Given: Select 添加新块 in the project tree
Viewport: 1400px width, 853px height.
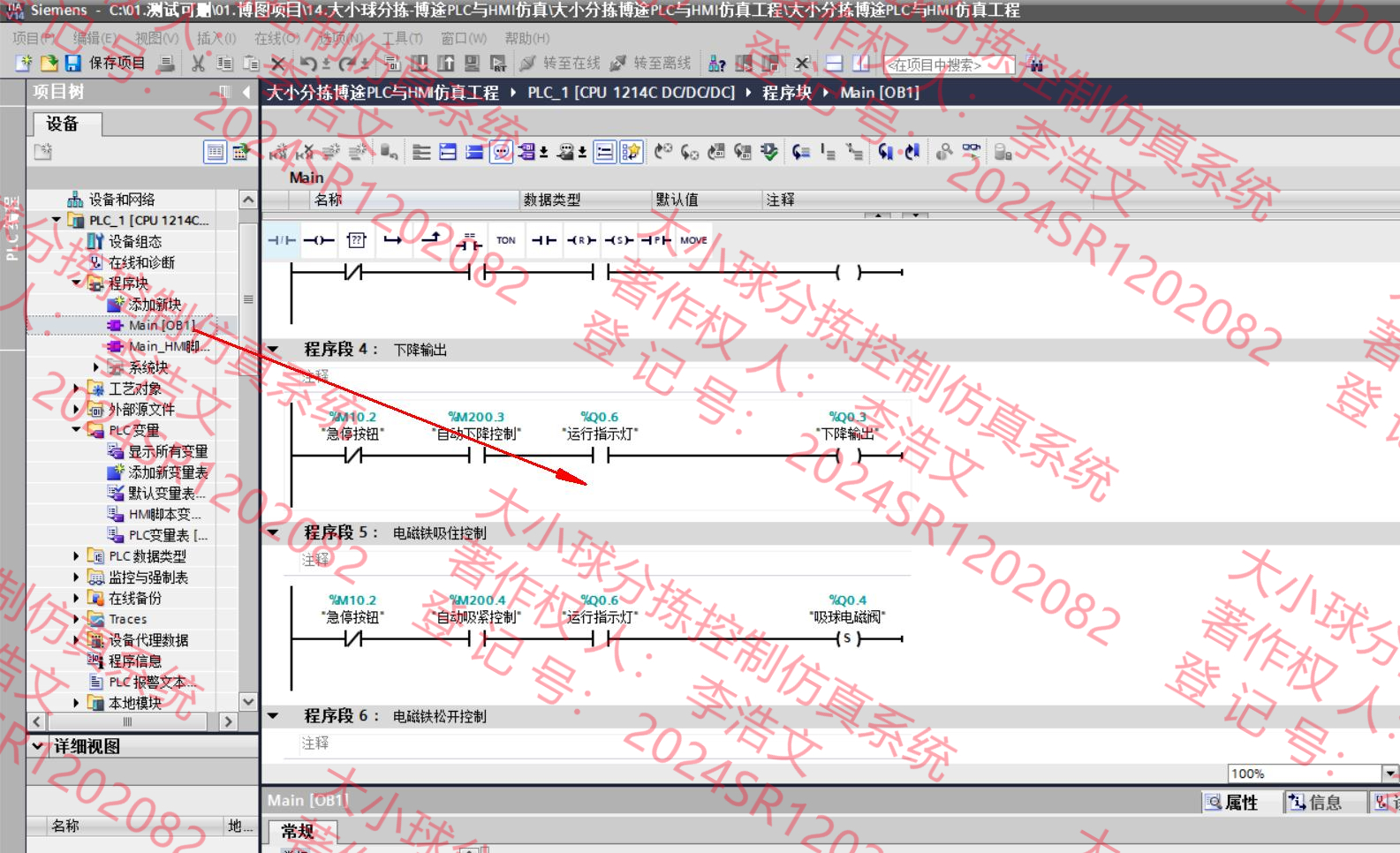Looking at the screenshot, I should [x=155, y=304].
